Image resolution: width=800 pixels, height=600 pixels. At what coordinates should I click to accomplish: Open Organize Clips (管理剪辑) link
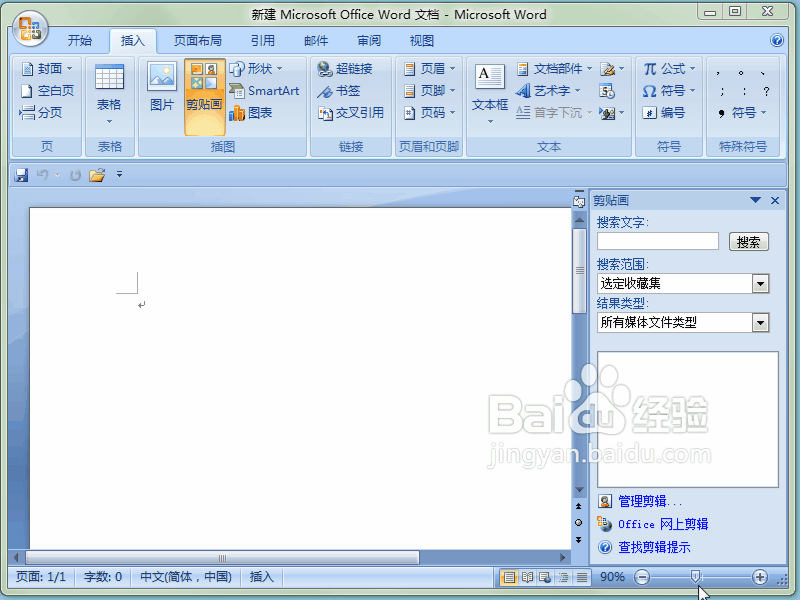[649, 502]
